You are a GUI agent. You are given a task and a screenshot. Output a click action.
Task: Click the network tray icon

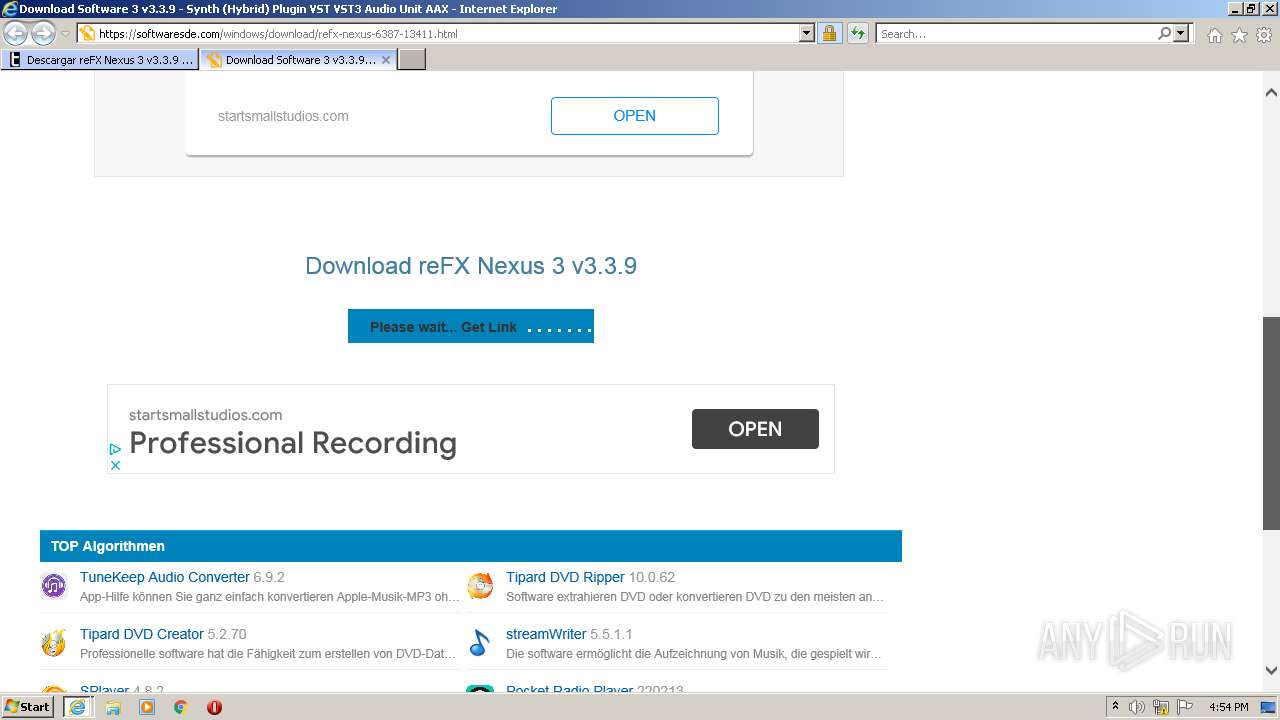click(x=1161, y=707)
